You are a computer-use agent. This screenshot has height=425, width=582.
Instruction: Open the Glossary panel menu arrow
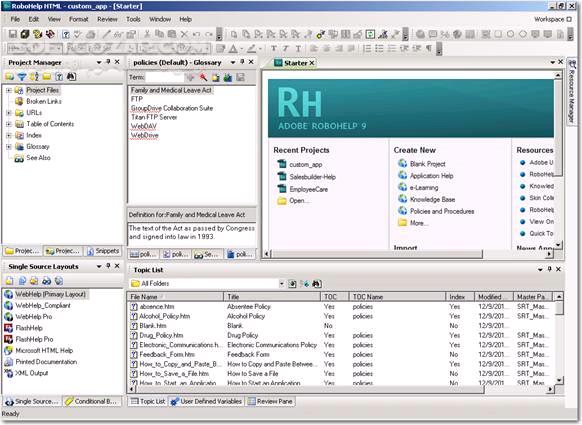[233, 62]
